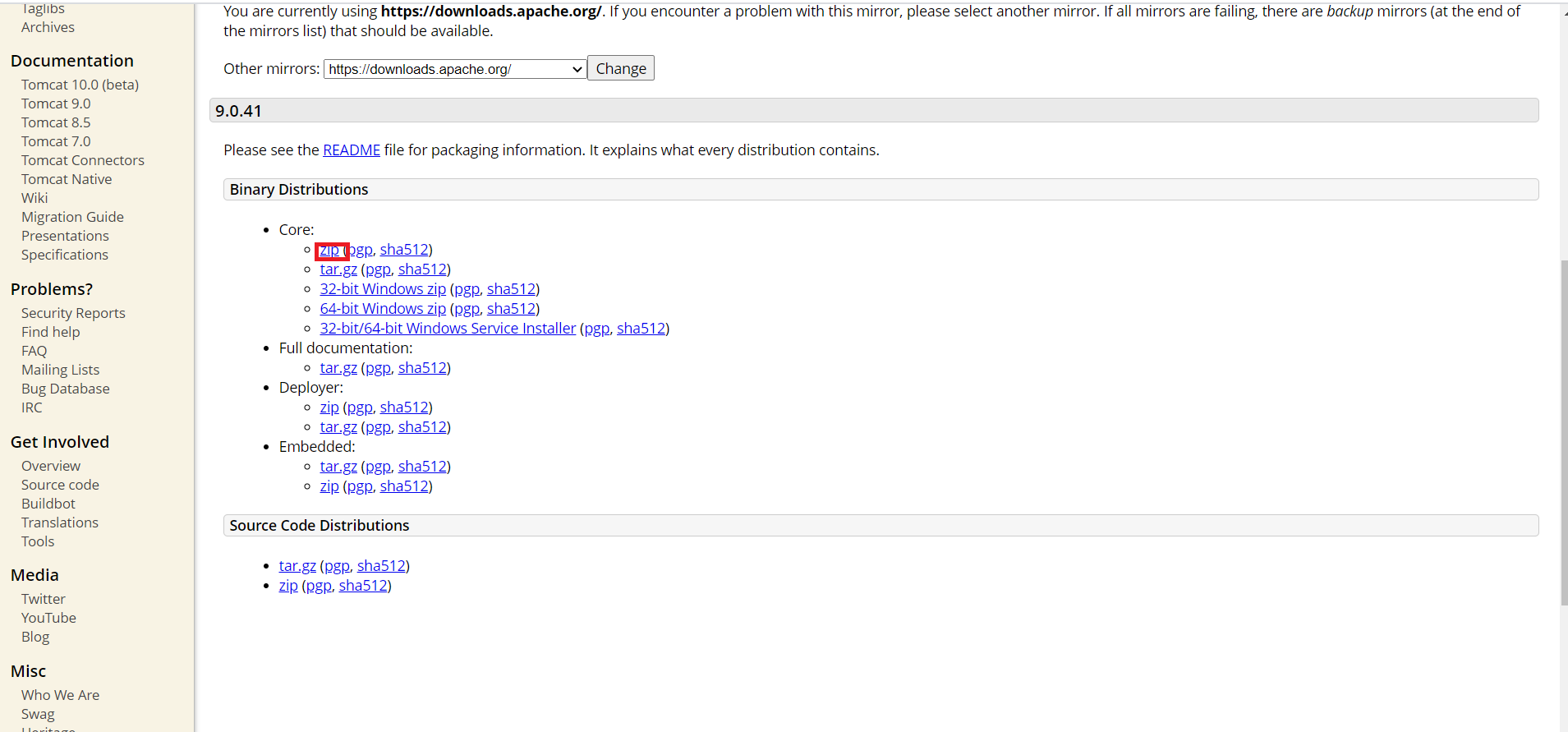The width and height of the screenshot is (1568, 732).
Task: Open the Twitter media link
Action: pos(44,599)
